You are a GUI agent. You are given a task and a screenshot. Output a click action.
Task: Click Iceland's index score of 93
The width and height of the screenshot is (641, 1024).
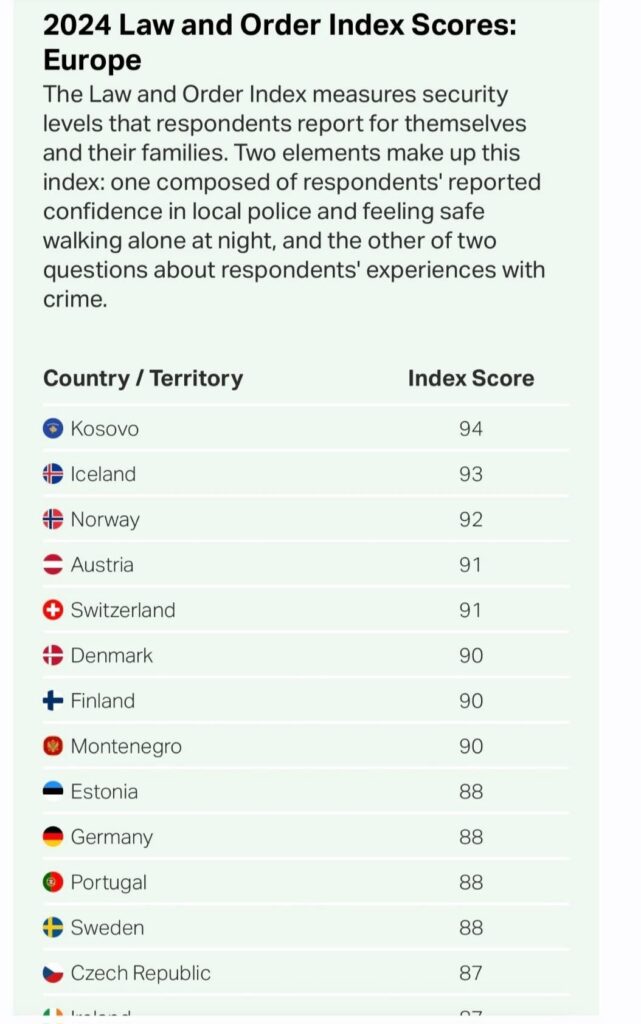(471, 474)
